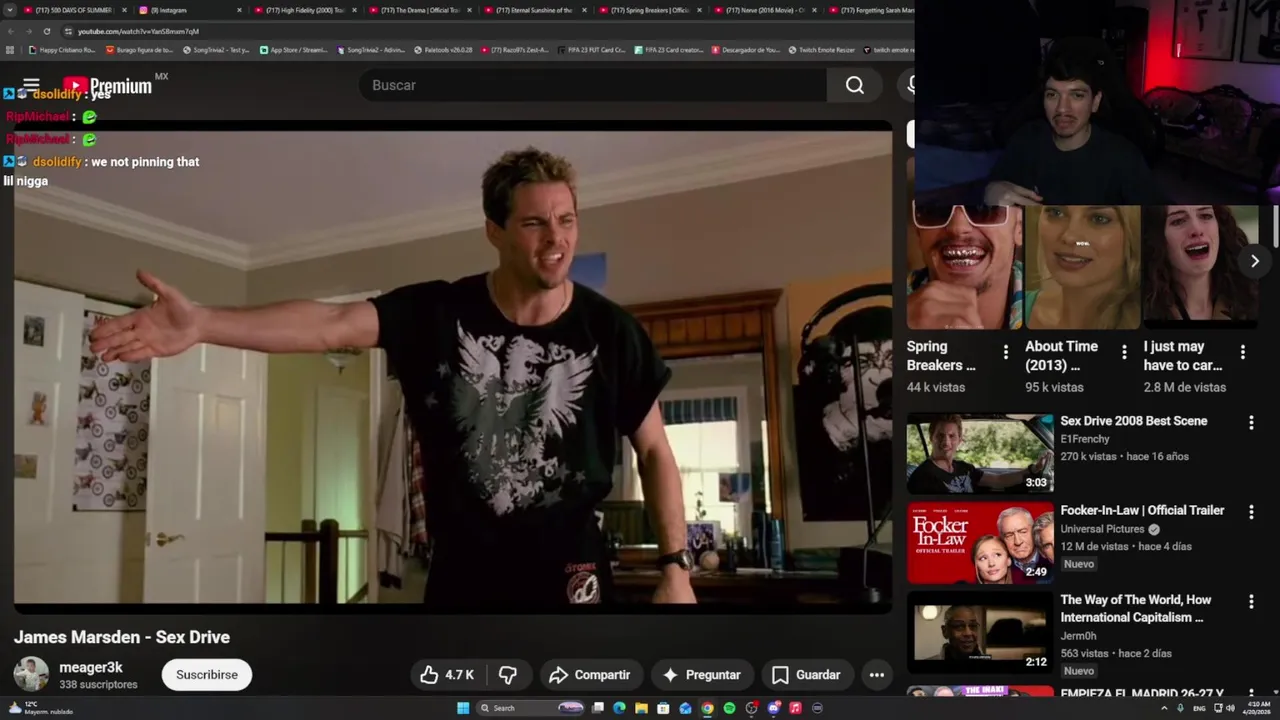This screenshot has height=720, width=1280.
Task: Open Microsoft Edge from taskbar
Action: (x=619, y=708)
